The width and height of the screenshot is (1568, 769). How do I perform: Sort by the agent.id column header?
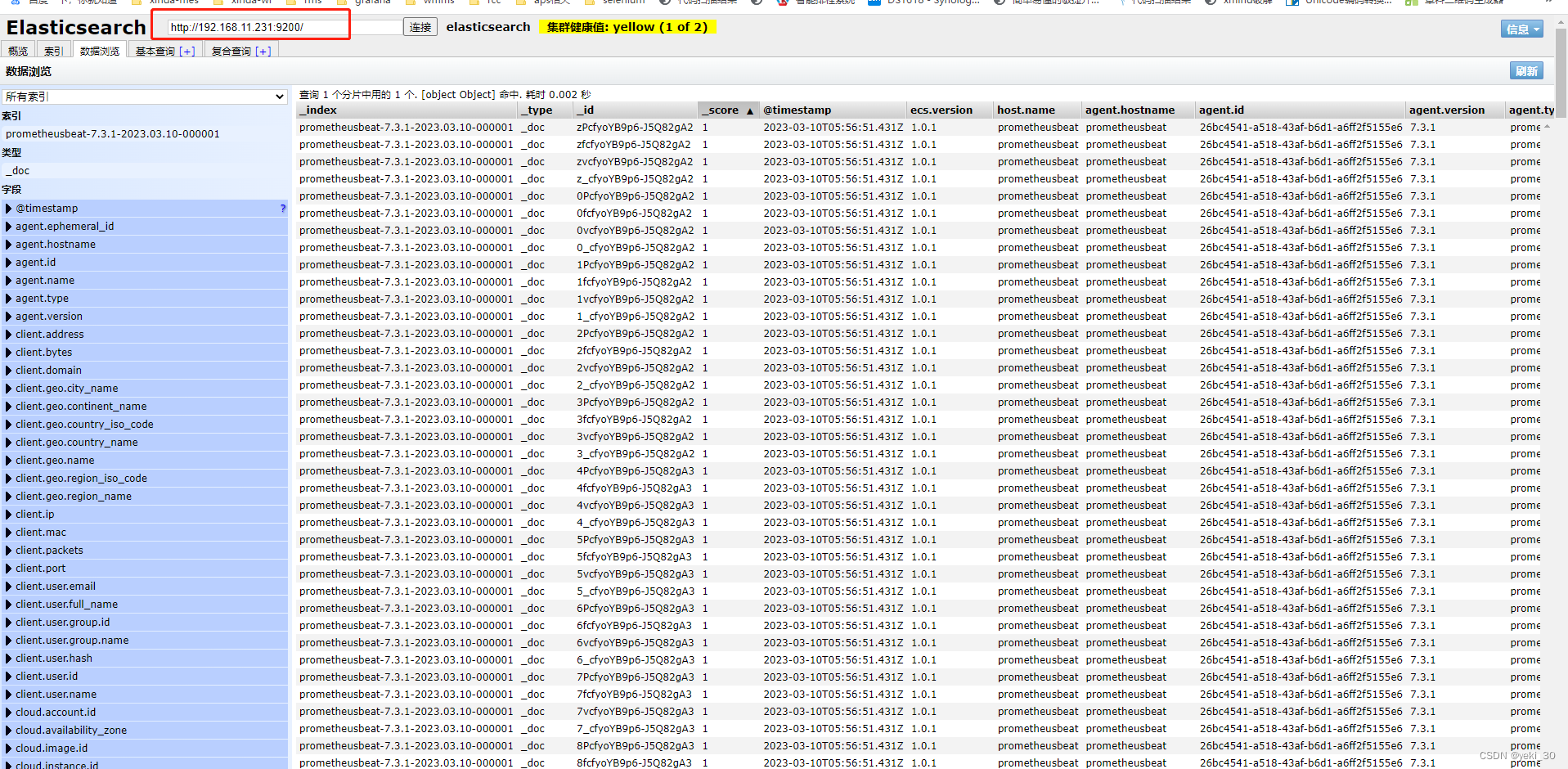(1301, 110)
